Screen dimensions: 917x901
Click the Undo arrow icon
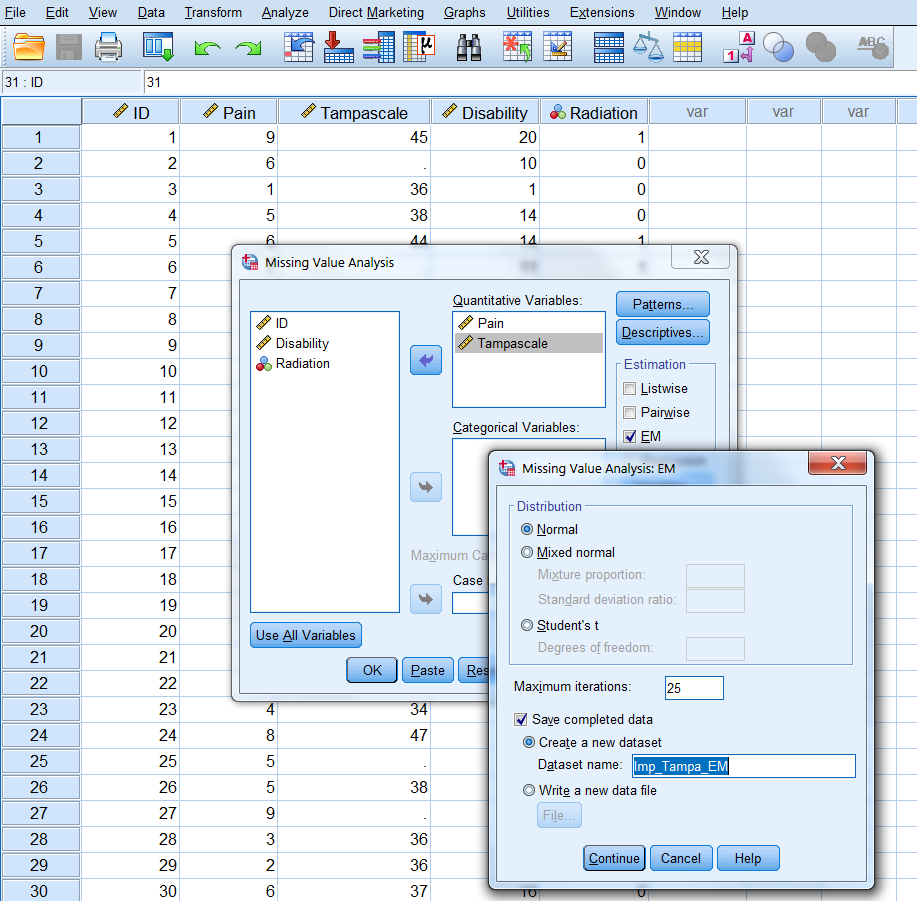click(208, 47)
